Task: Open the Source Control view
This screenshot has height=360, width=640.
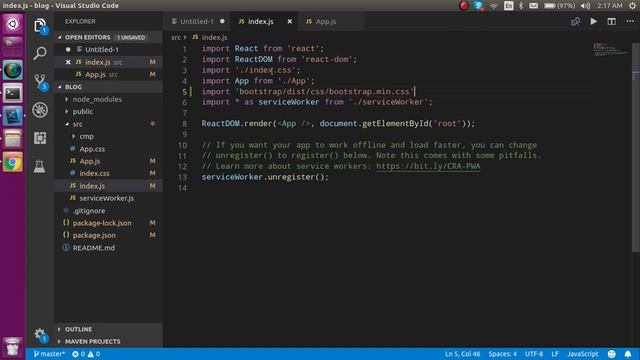Action: point(40,81)
